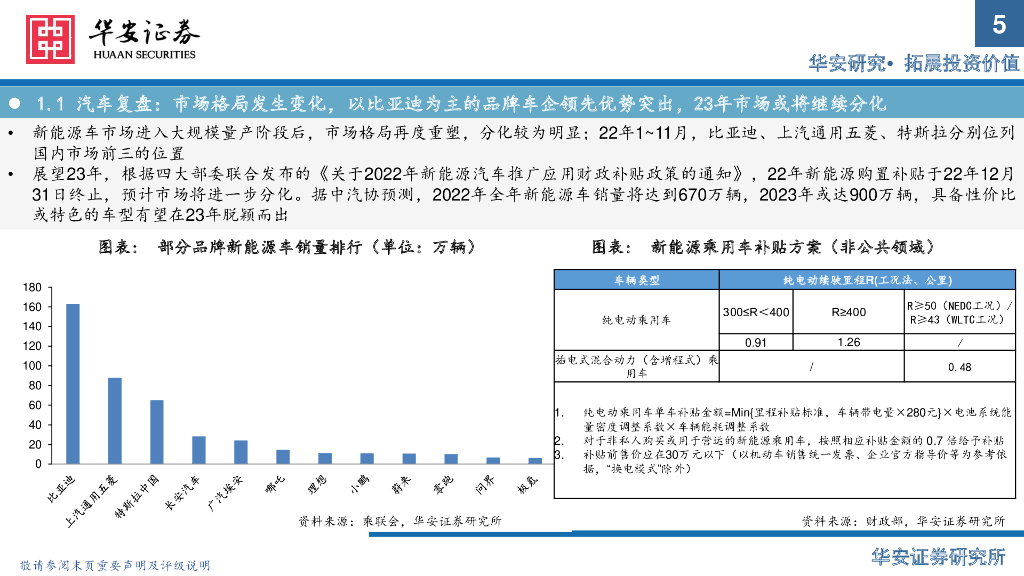Click the axis label 广汽埃安
The width and height of the screenshot is (1024, 576).
tap(225, 493)
